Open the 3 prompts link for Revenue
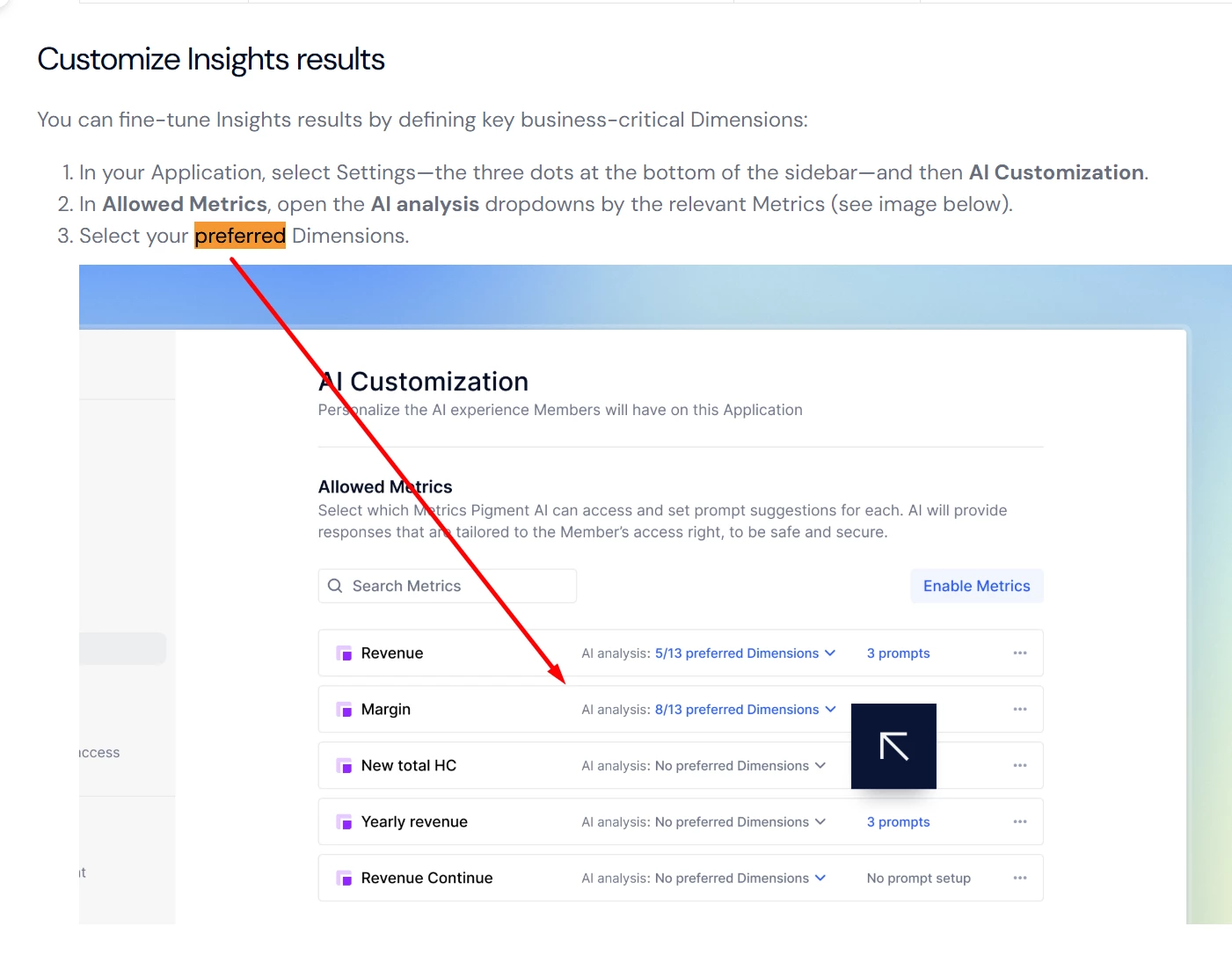The width and height of the screenshot is (1232, 963). coord(898,653)
